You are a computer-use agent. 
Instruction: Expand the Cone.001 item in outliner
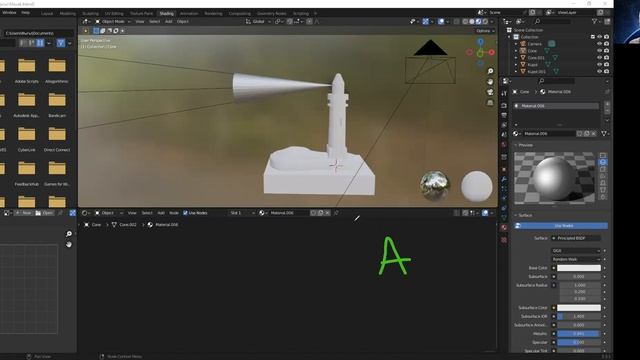pos(516,58)
